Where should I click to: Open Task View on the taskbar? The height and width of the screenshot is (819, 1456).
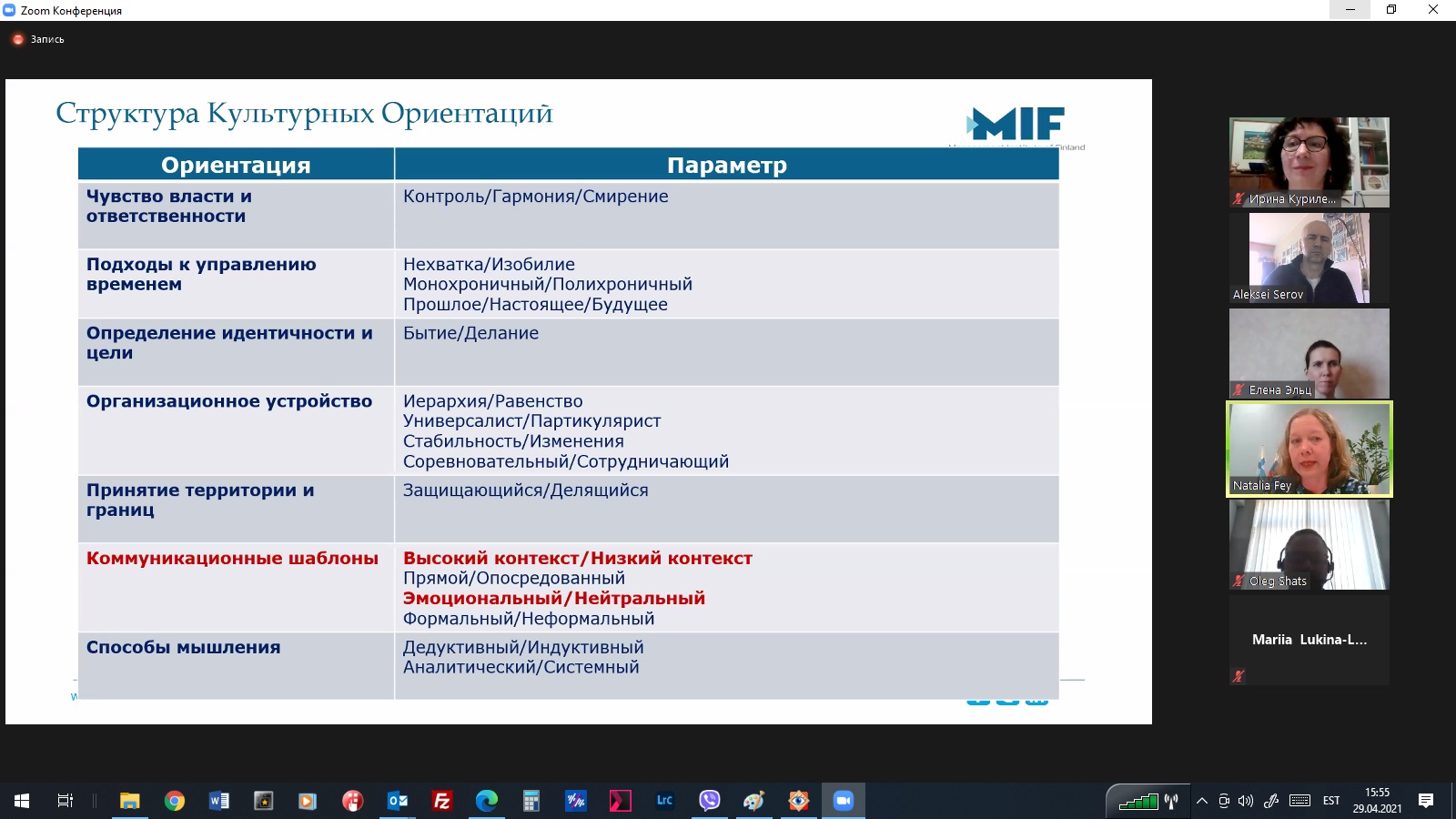(x=66, y=801)
